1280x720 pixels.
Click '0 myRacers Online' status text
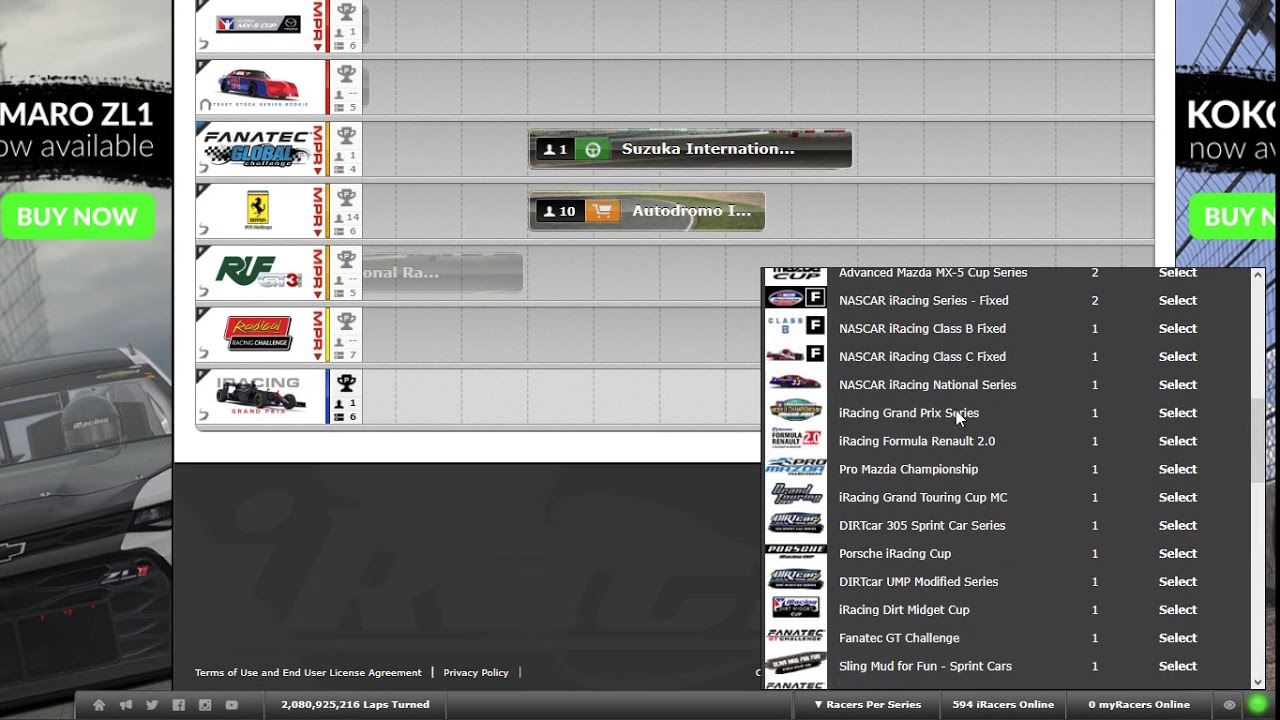coord(1139,705)
